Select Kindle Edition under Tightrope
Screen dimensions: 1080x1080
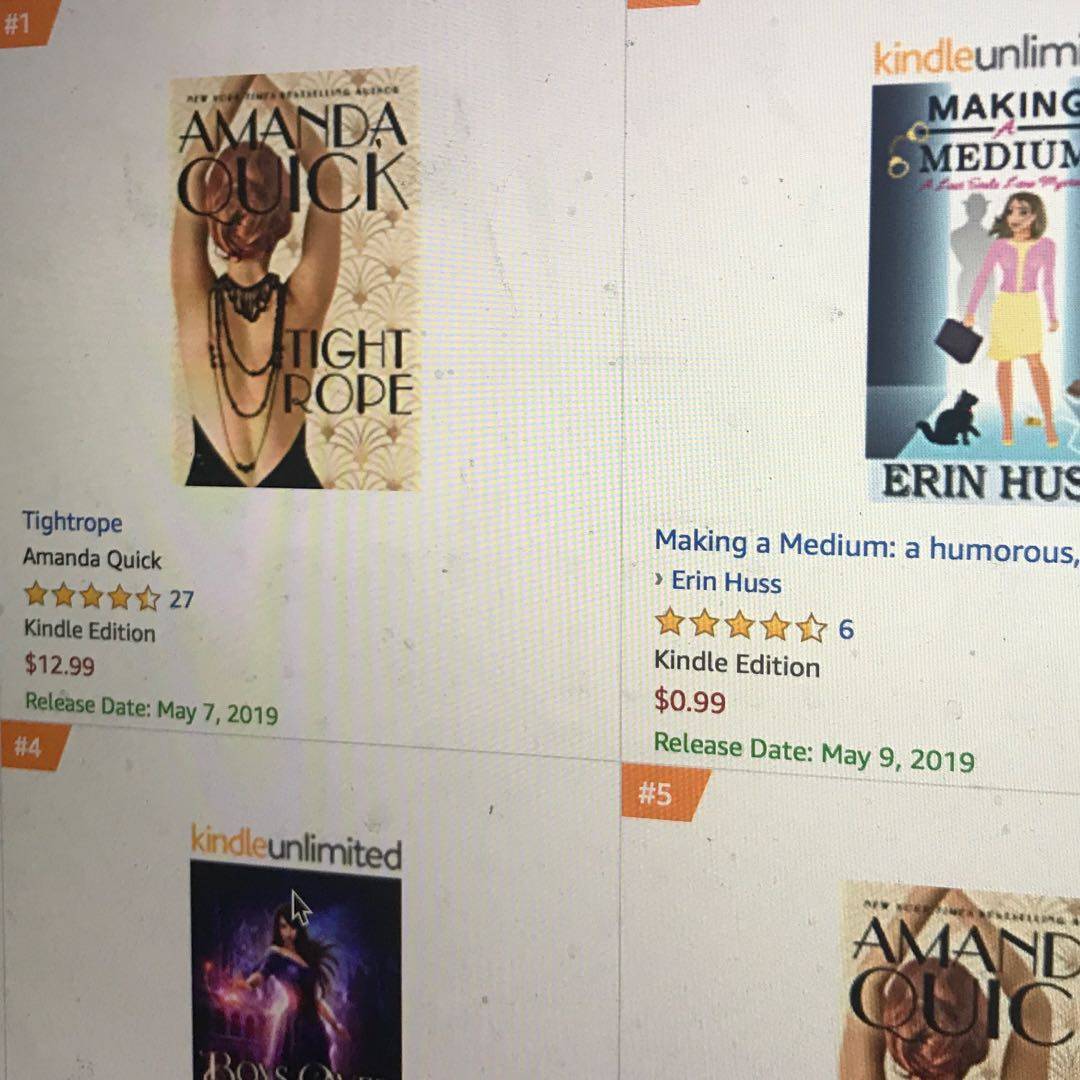(90, 631)
